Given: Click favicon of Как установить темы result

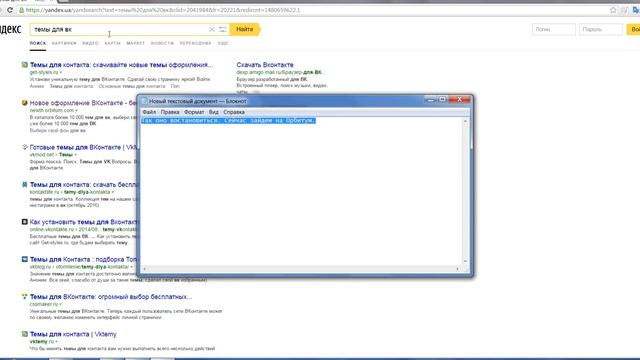Looking at the screenshot, I should 24,222.
